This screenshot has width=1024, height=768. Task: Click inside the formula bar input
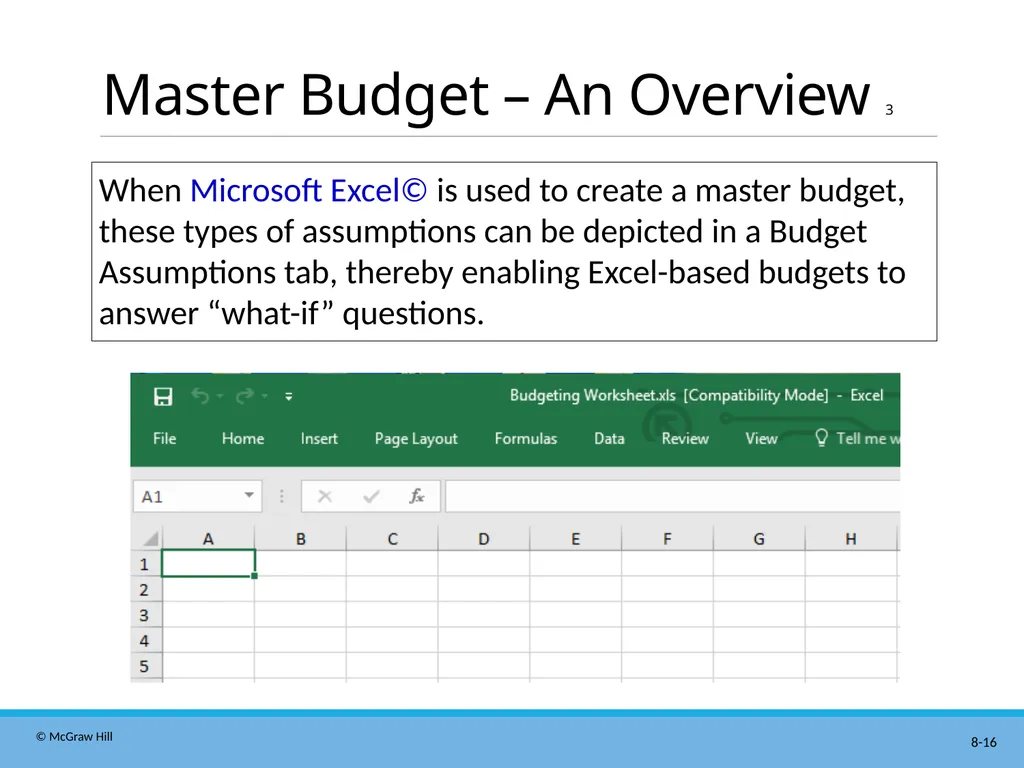click(x=673, y=496)
